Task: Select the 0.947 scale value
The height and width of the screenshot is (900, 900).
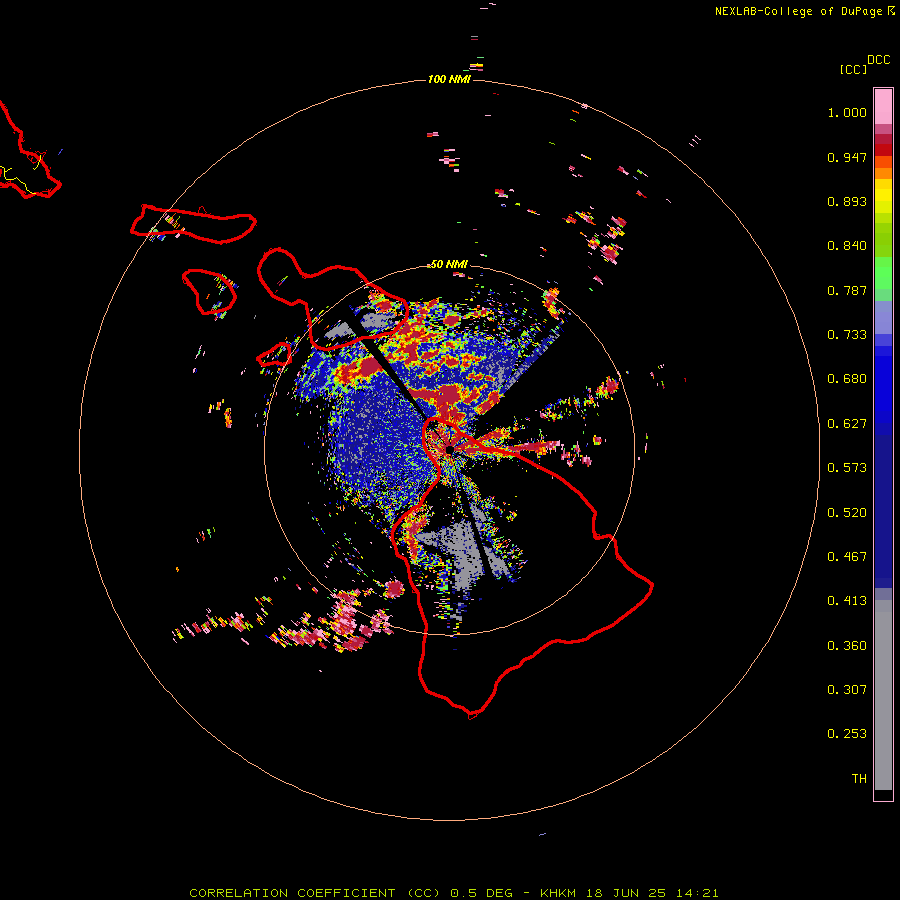Action: (847, 157)
